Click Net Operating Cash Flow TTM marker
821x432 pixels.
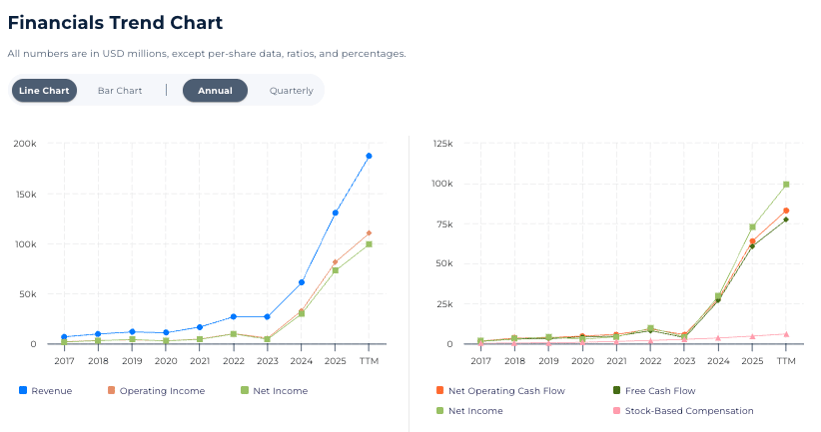[786, 211]
